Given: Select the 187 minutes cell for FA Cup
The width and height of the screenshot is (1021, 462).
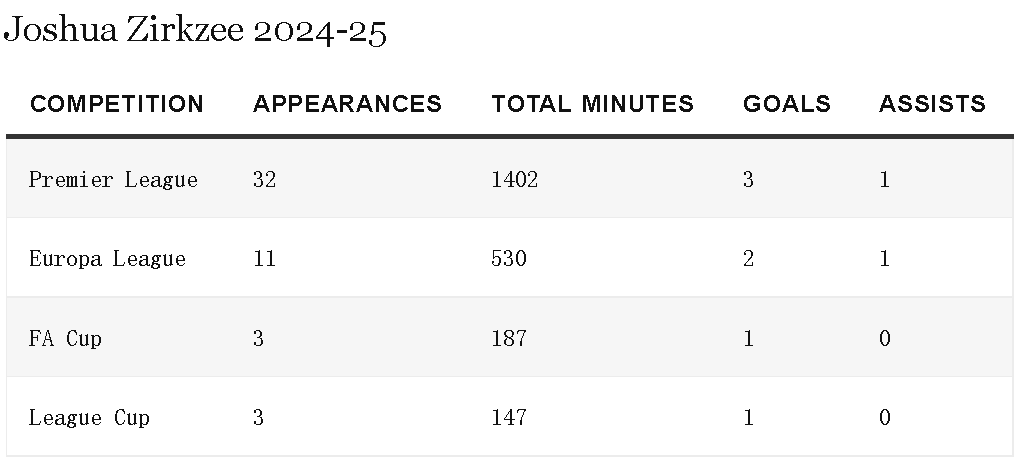Looking at the screenshot, I should pos(508,339).
